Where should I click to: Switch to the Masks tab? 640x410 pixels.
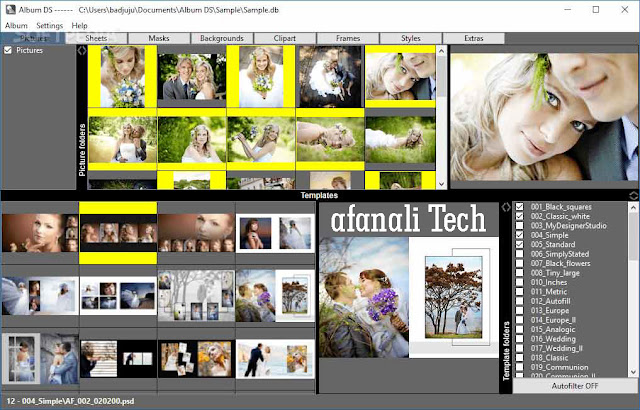[159, 38]
